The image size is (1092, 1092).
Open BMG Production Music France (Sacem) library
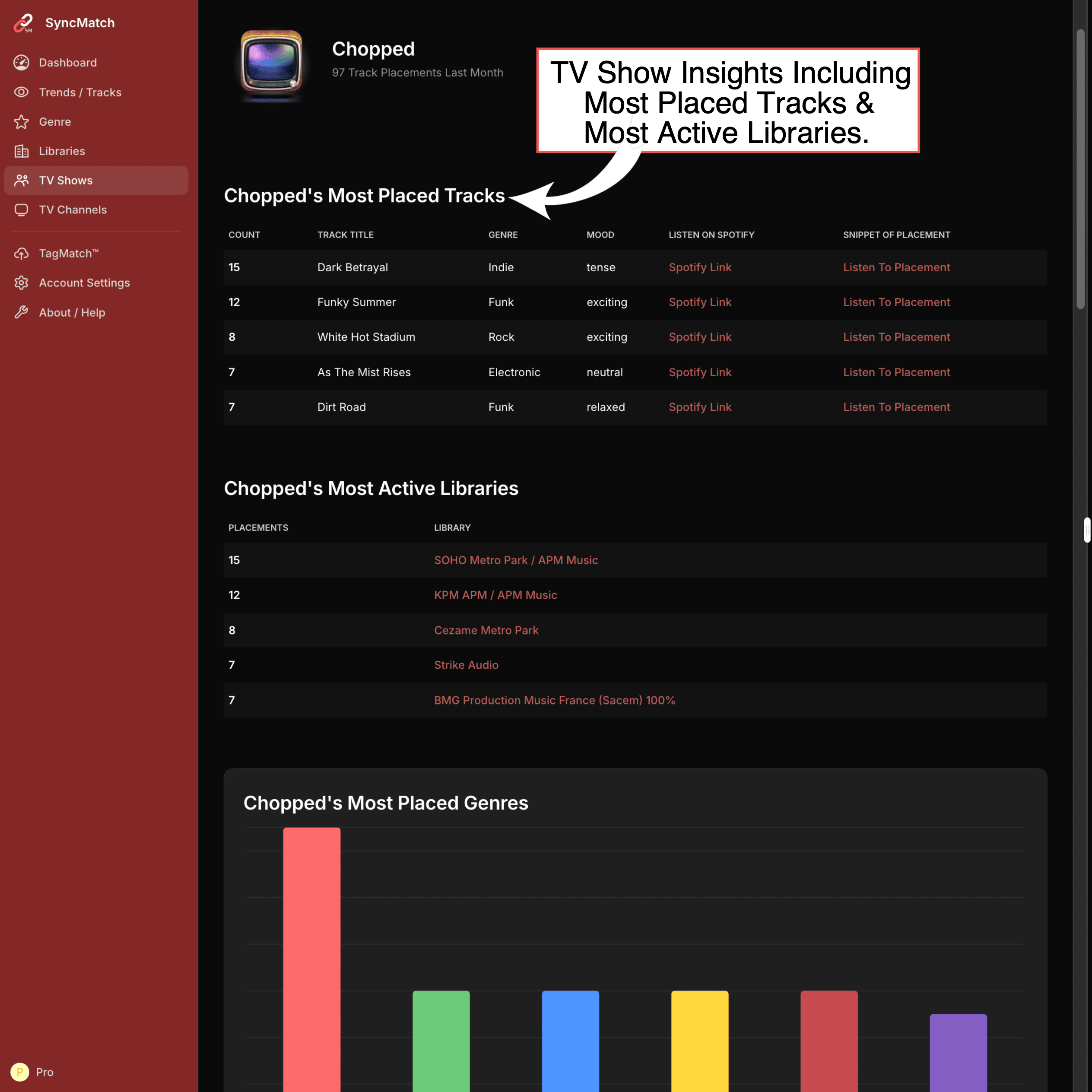click(555, 700)
